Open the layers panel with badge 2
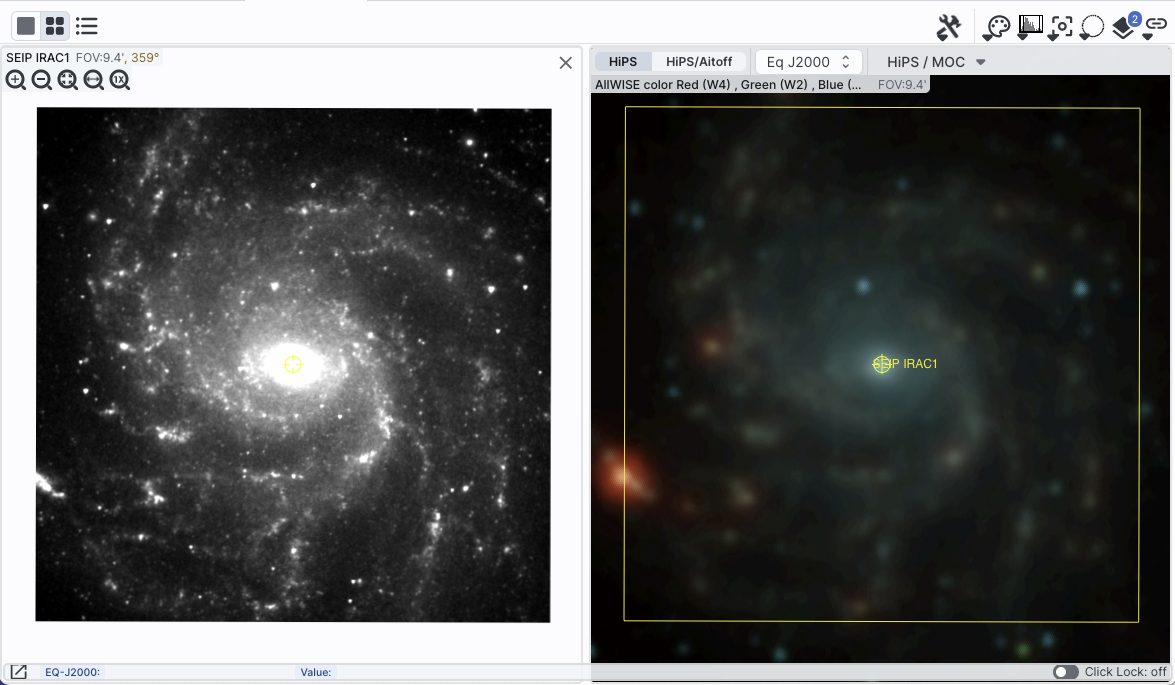1175x685 pixels. 1126,26
